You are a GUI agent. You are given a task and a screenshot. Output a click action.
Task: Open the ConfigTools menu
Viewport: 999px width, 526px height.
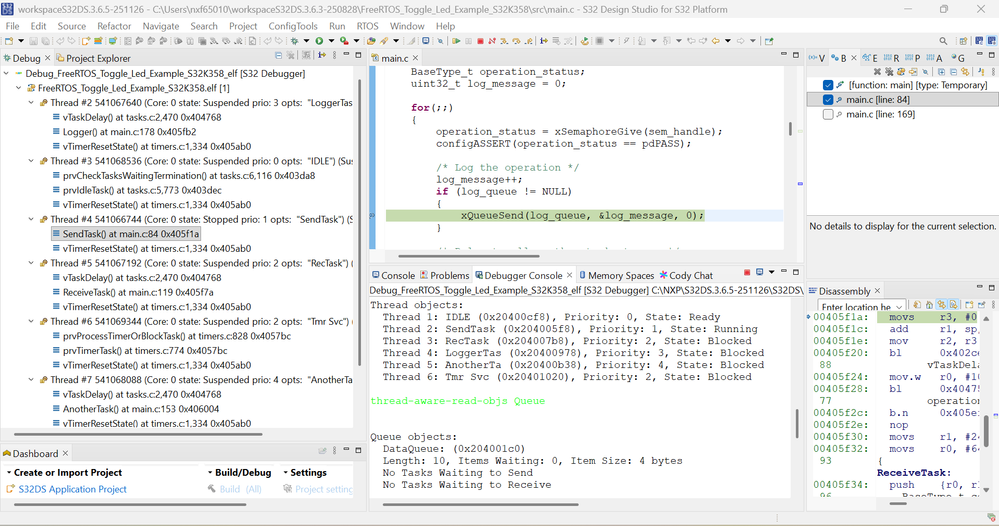pos(292,26)
